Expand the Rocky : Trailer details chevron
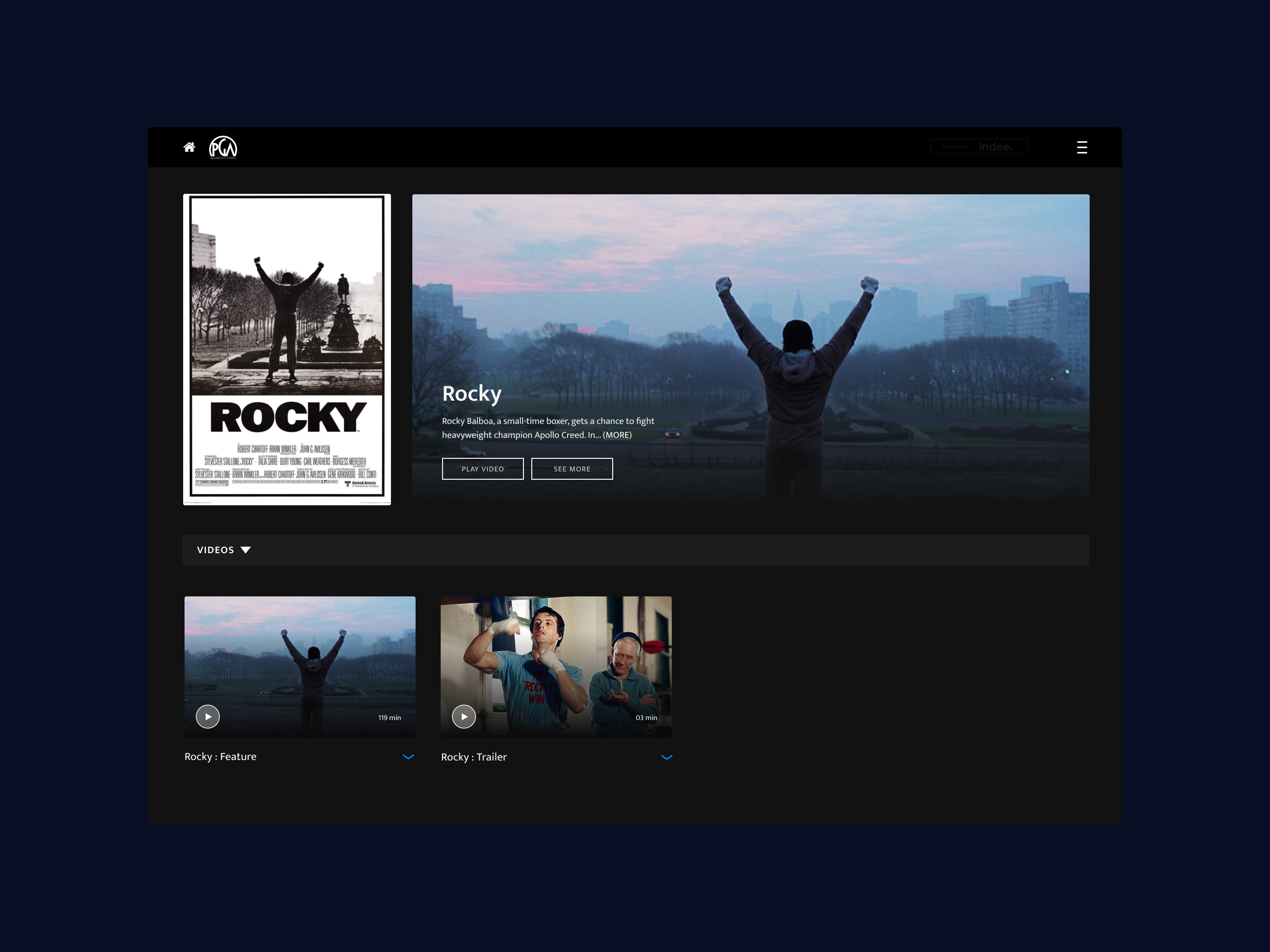This screenshot has height=952, width=1270. point(667,757)
